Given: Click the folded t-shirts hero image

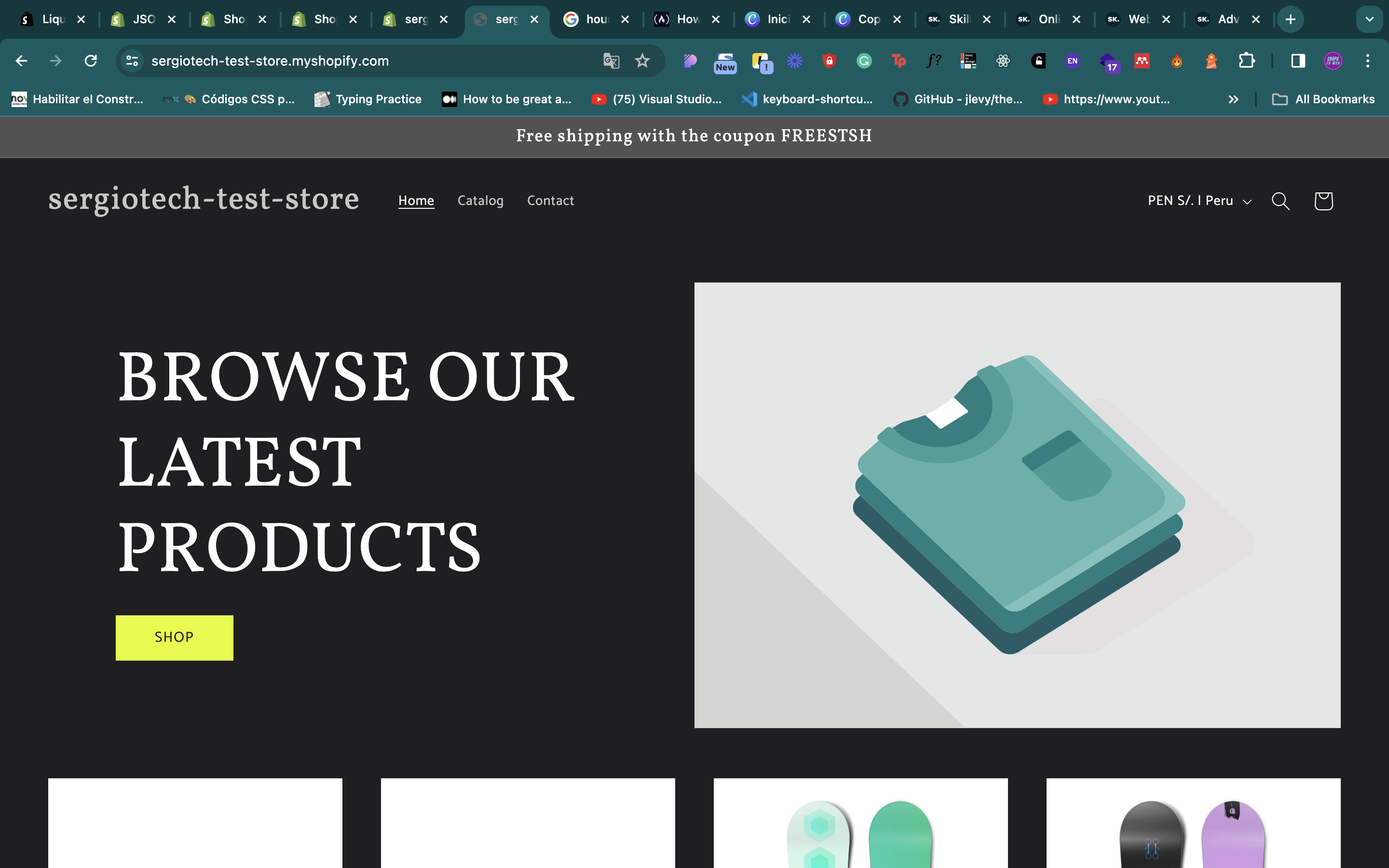Looking at the screenshot, I should pyautogui.click(x=1017, y=505).
